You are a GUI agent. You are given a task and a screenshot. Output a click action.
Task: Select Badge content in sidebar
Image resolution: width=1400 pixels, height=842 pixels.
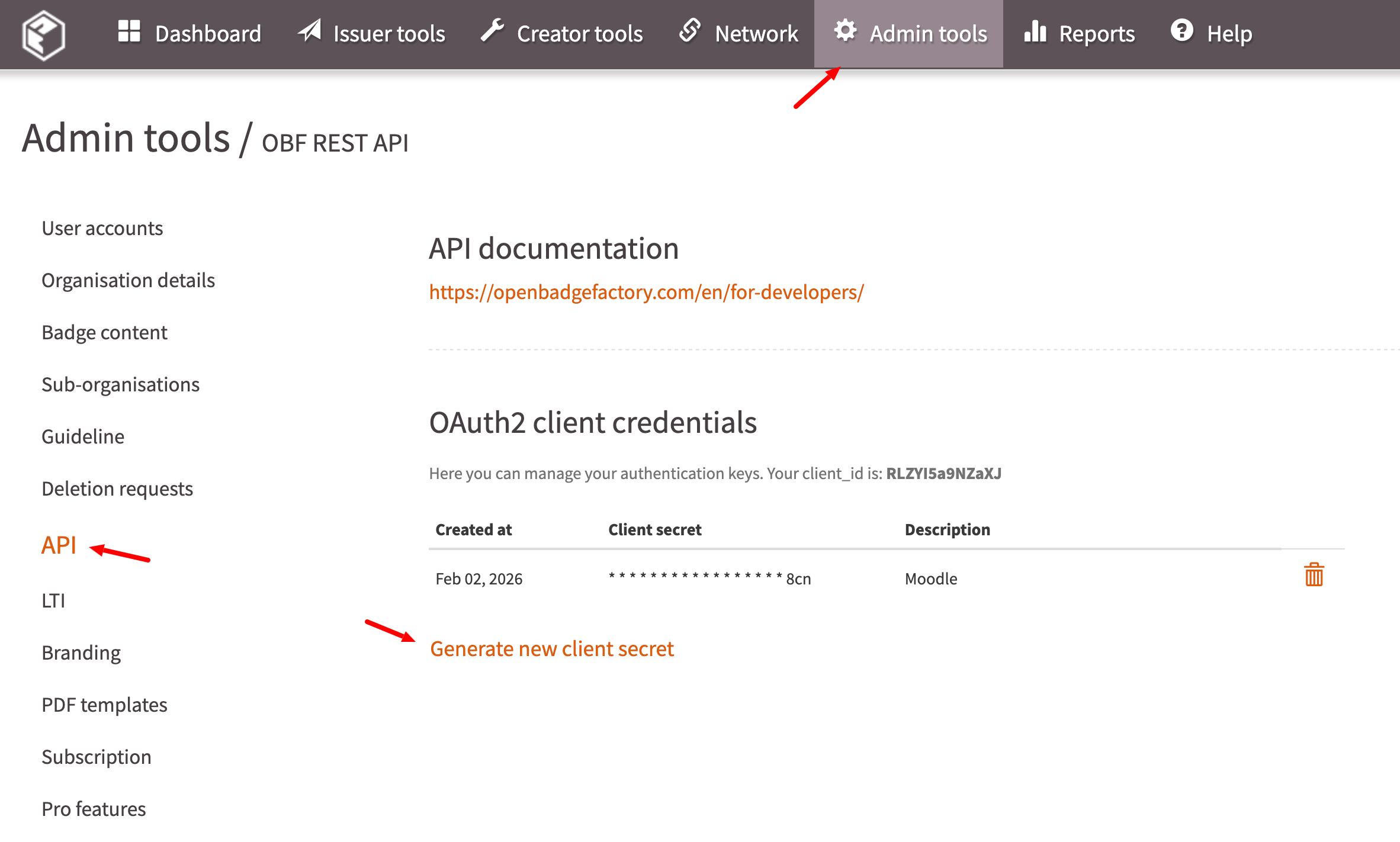(104, 333)
